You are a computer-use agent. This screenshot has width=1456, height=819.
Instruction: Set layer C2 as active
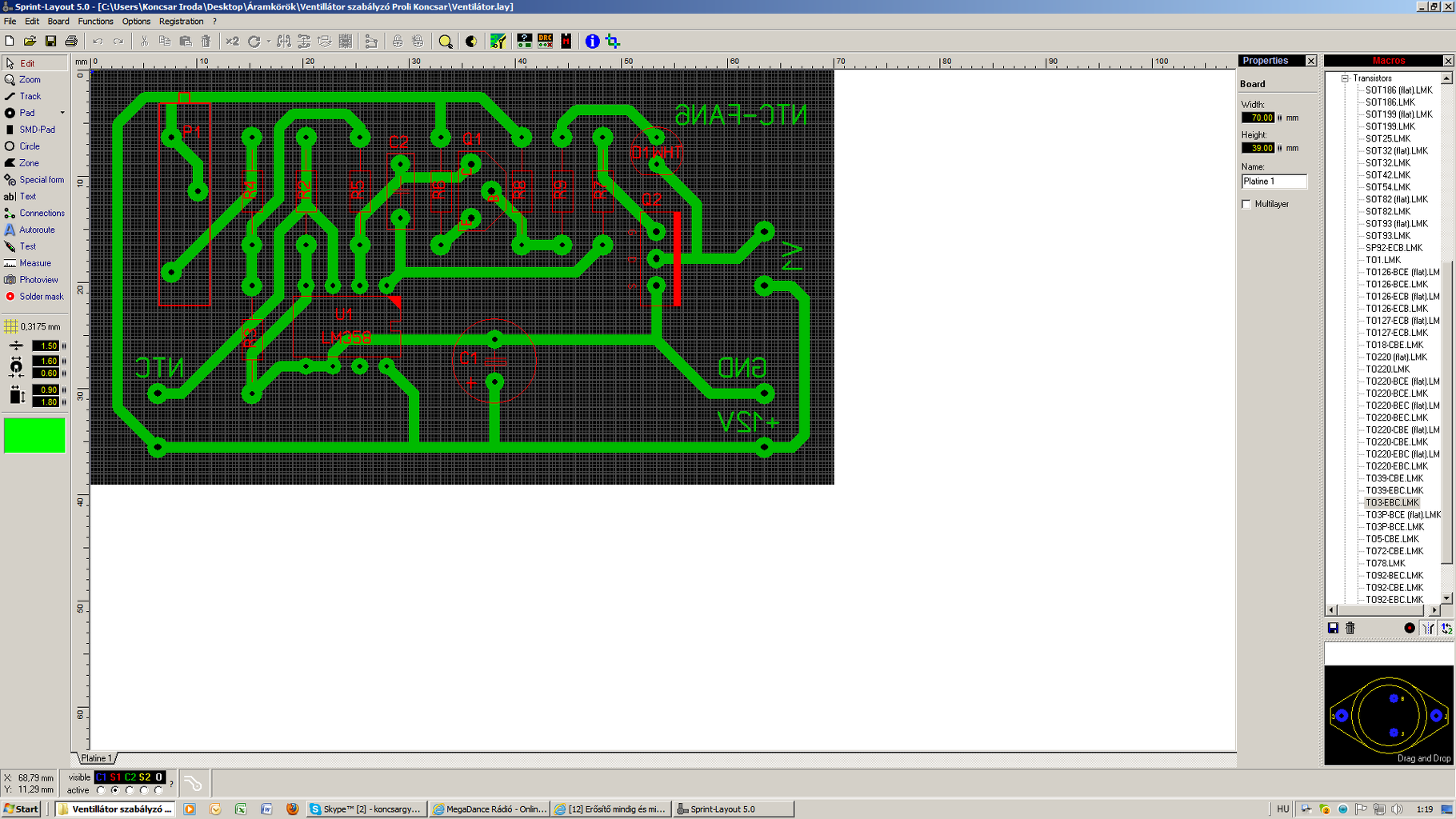(x=130, y=790)
